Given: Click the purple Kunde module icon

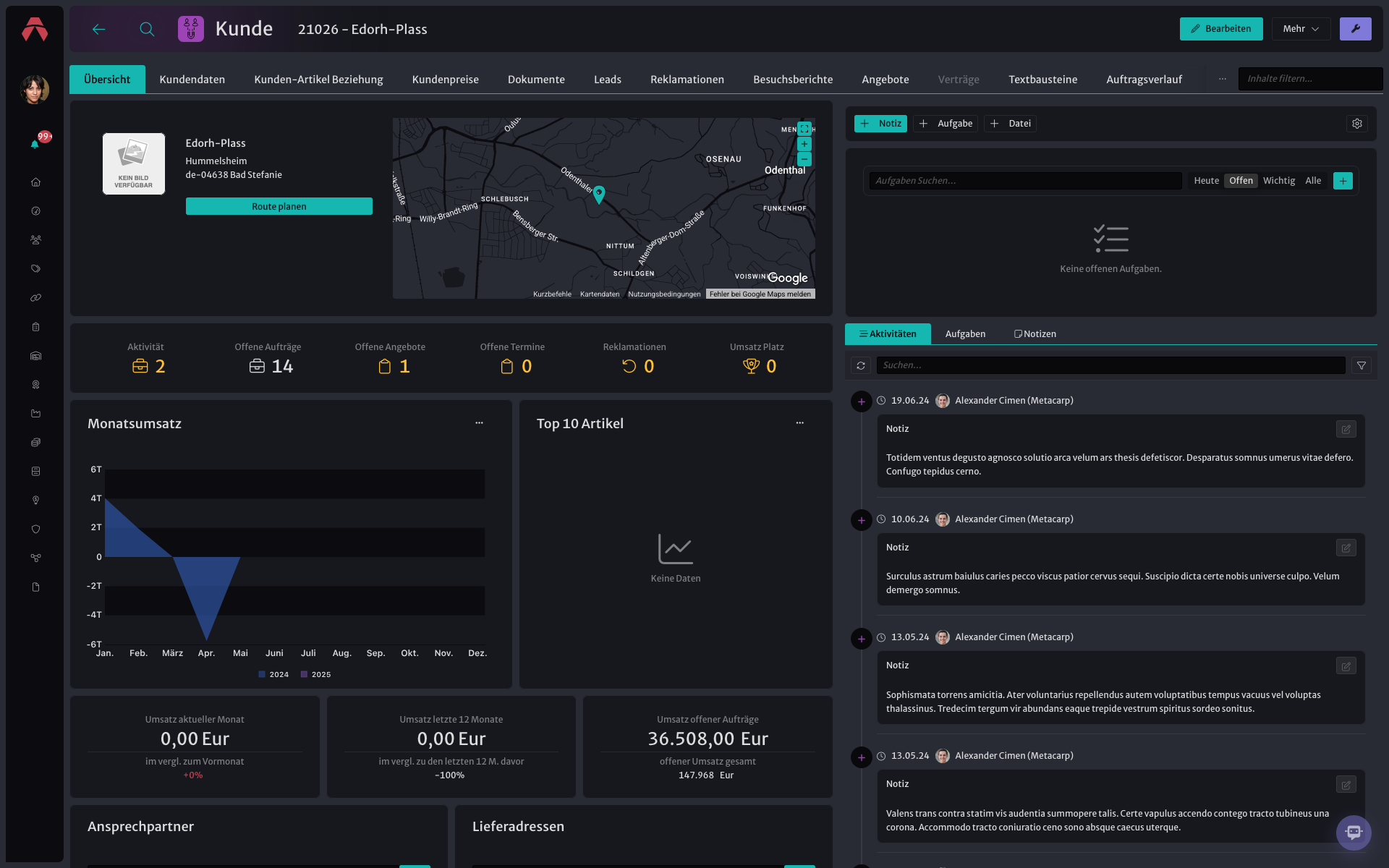Looking at the screenshot, I should [191, 29].
